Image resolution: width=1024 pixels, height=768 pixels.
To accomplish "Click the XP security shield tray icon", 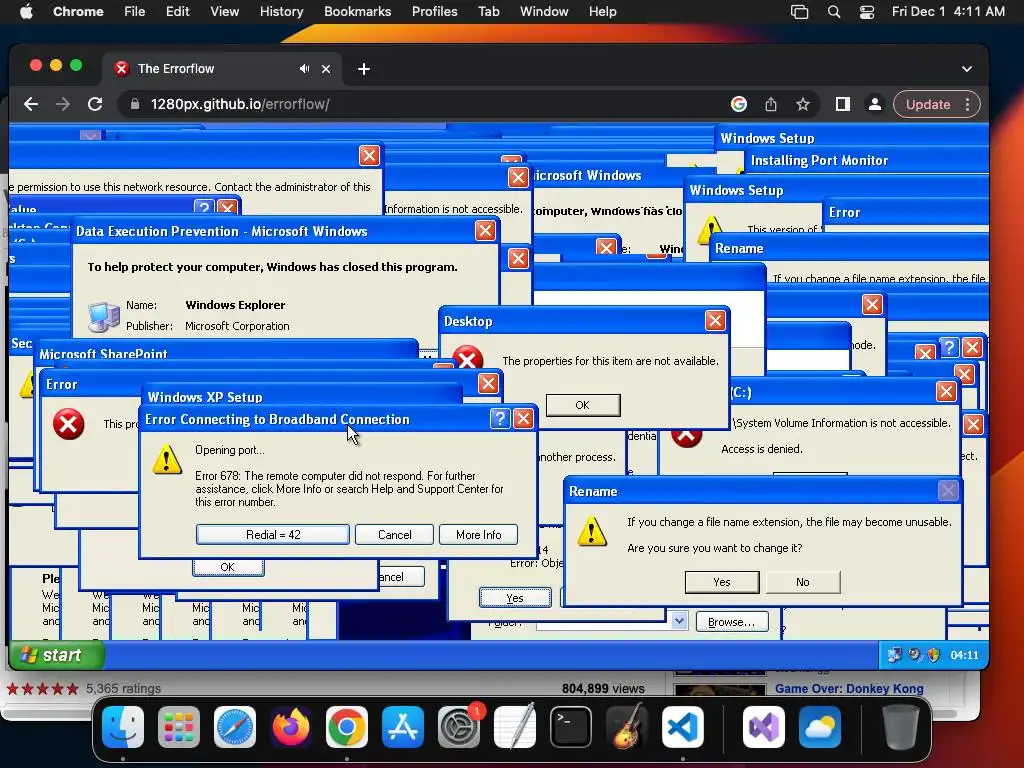I will click(x=934, y=655).
